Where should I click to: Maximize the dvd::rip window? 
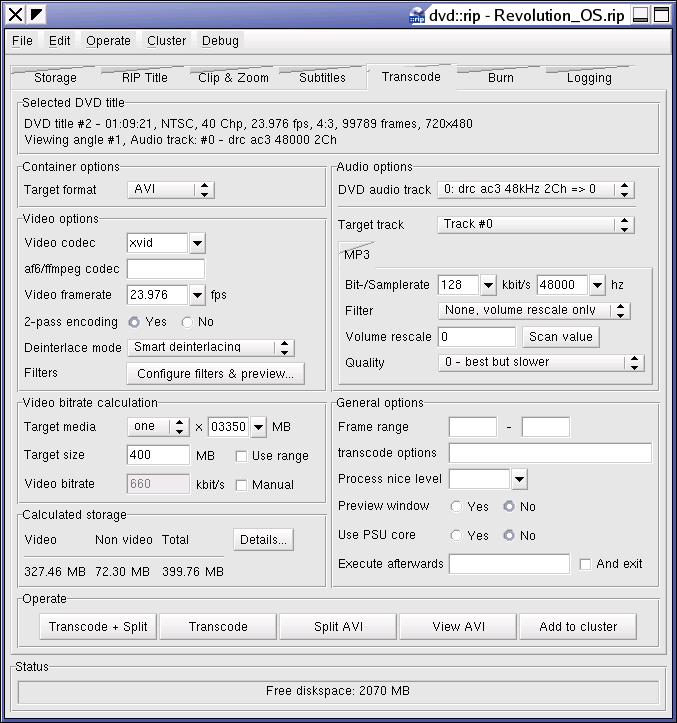point(661,15)
